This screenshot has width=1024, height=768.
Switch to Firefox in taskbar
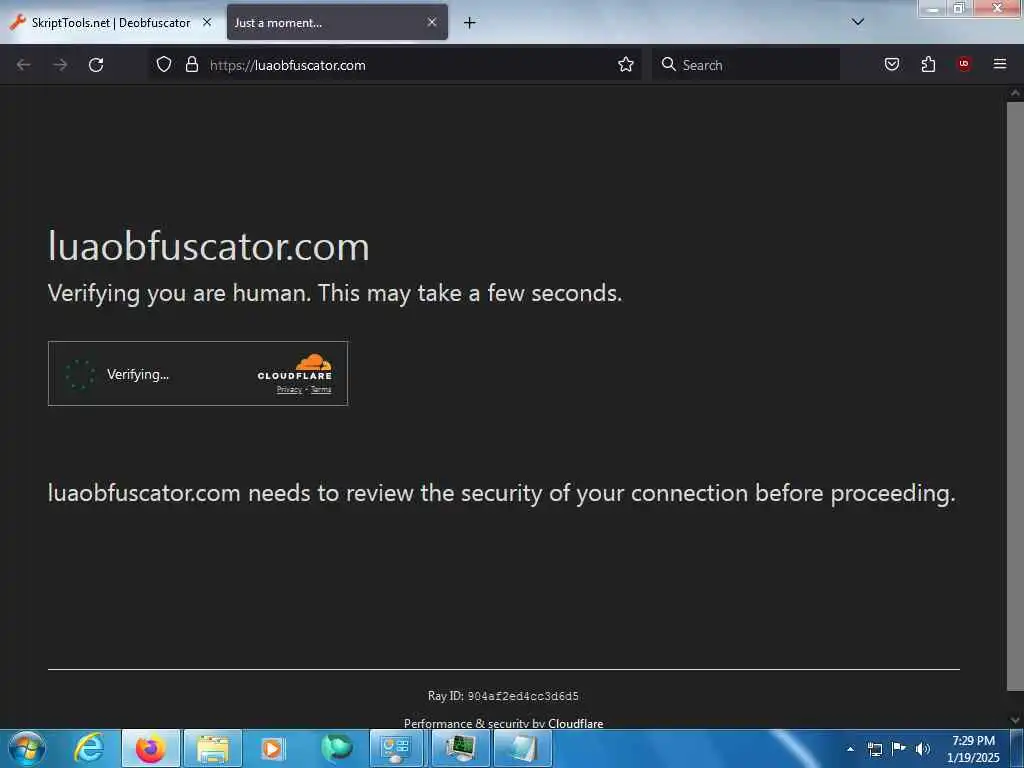pos(151,748)
